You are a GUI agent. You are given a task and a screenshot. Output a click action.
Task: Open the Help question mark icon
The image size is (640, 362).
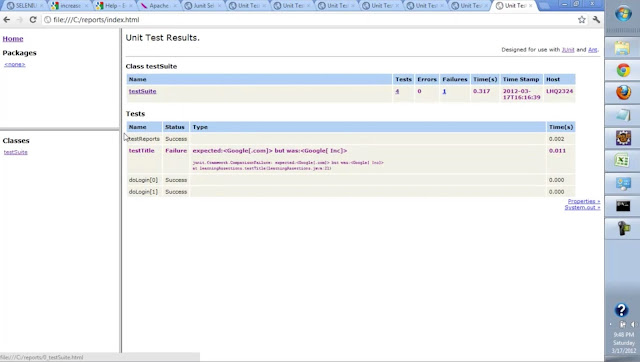tap(621, 310)
